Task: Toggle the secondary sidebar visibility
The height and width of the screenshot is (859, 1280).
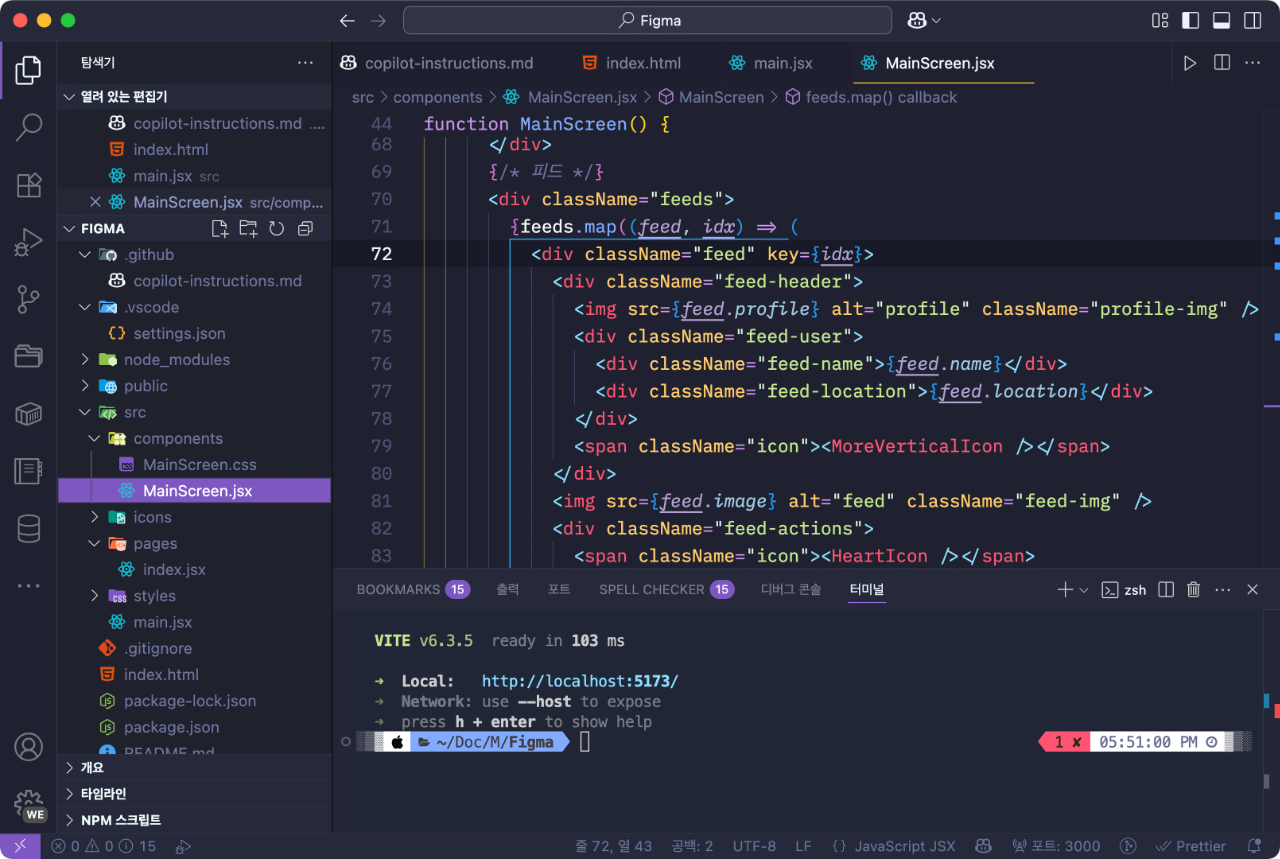Action: click(1251, 20)
